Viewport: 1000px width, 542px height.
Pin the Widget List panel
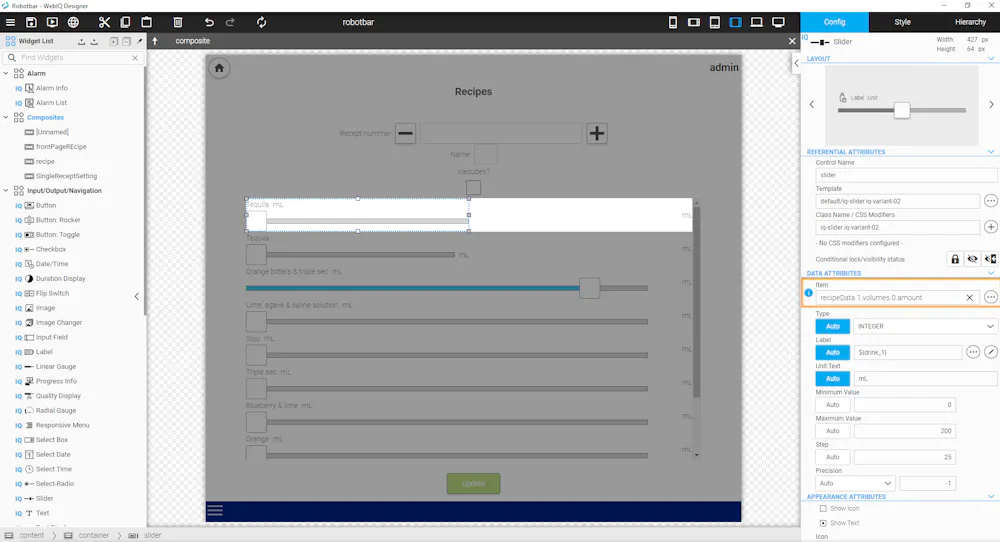tap(140, 41)
